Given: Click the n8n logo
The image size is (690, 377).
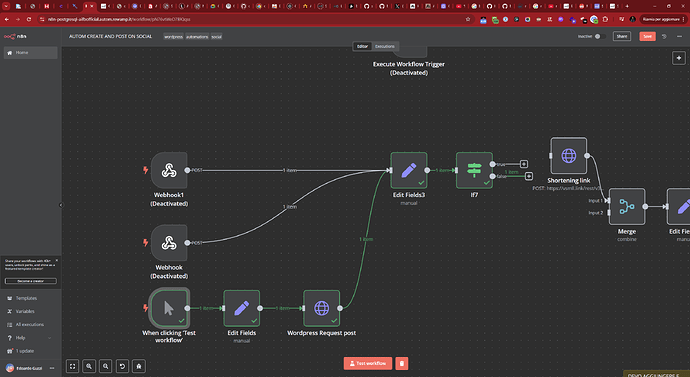Looking at the screenshot, I should [x=15, y=37].
